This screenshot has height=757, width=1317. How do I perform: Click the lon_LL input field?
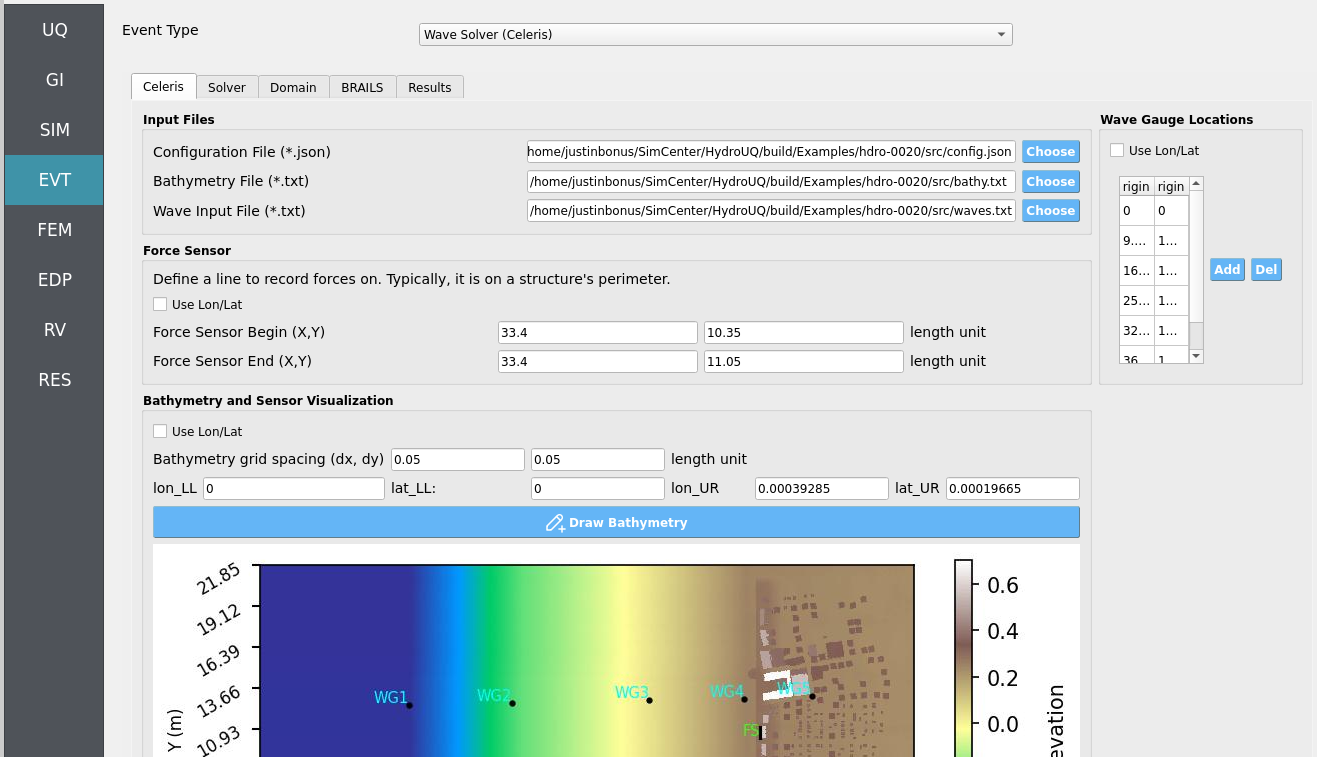[294, 488]
